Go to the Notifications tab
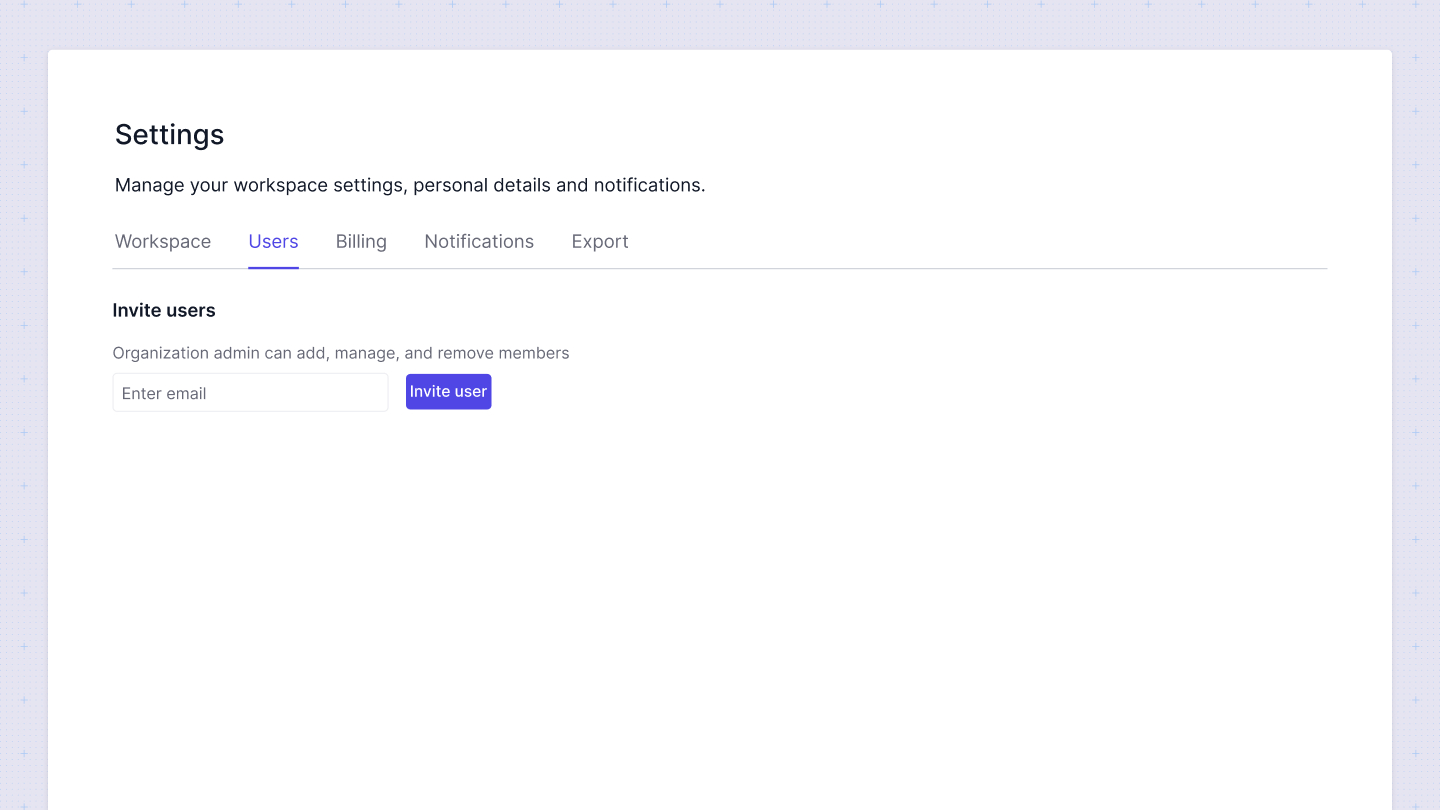Image resolution: width=1440 pixels, height=810 pixels. pyautogui.click(x=479, y=241)
